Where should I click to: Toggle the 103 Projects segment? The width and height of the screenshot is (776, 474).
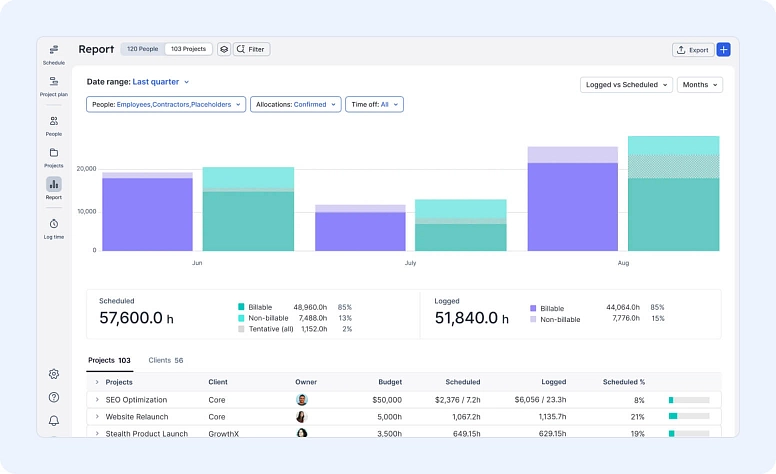pos(188,49)
